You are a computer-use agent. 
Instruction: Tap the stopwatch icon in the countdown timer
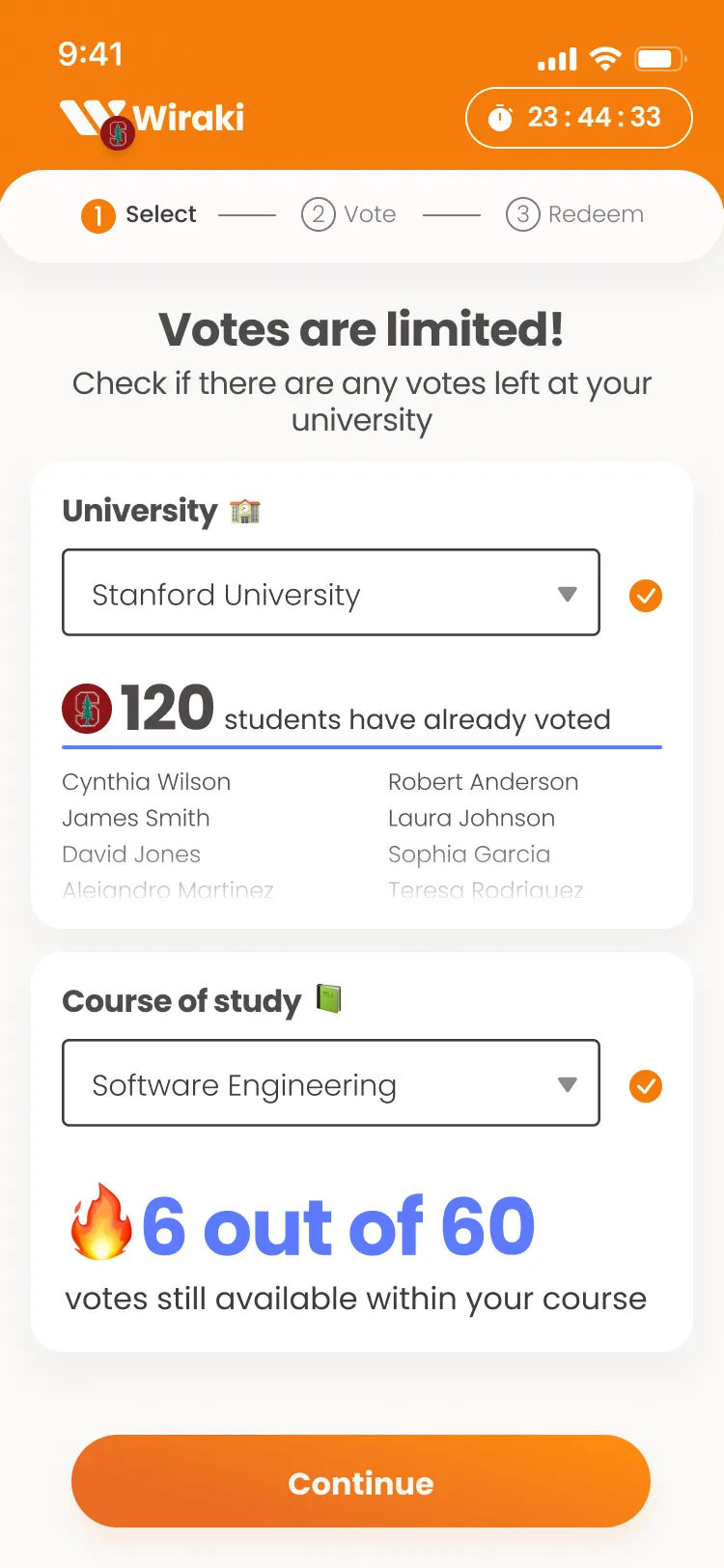point(500,118)
